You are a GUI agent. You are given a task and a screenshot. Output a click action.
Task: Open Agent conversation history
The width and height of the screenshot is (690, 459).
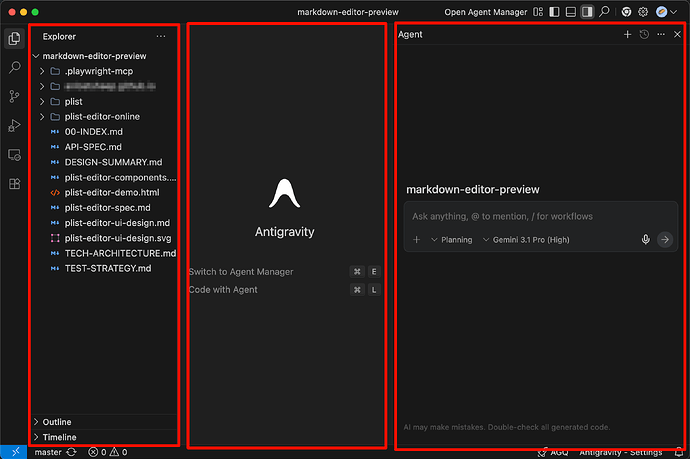tap(644, 34)
